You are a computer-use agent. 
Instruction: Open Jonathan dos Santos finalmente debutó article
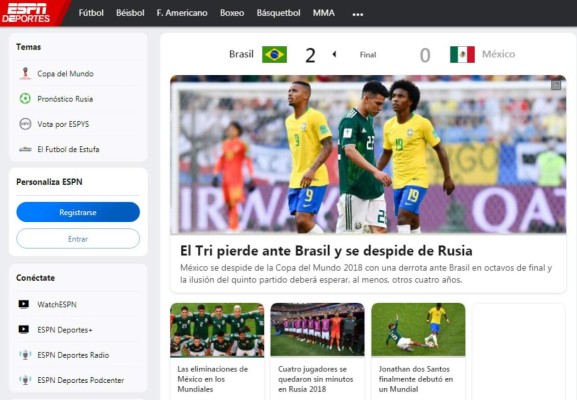click(x=416, y=379)
